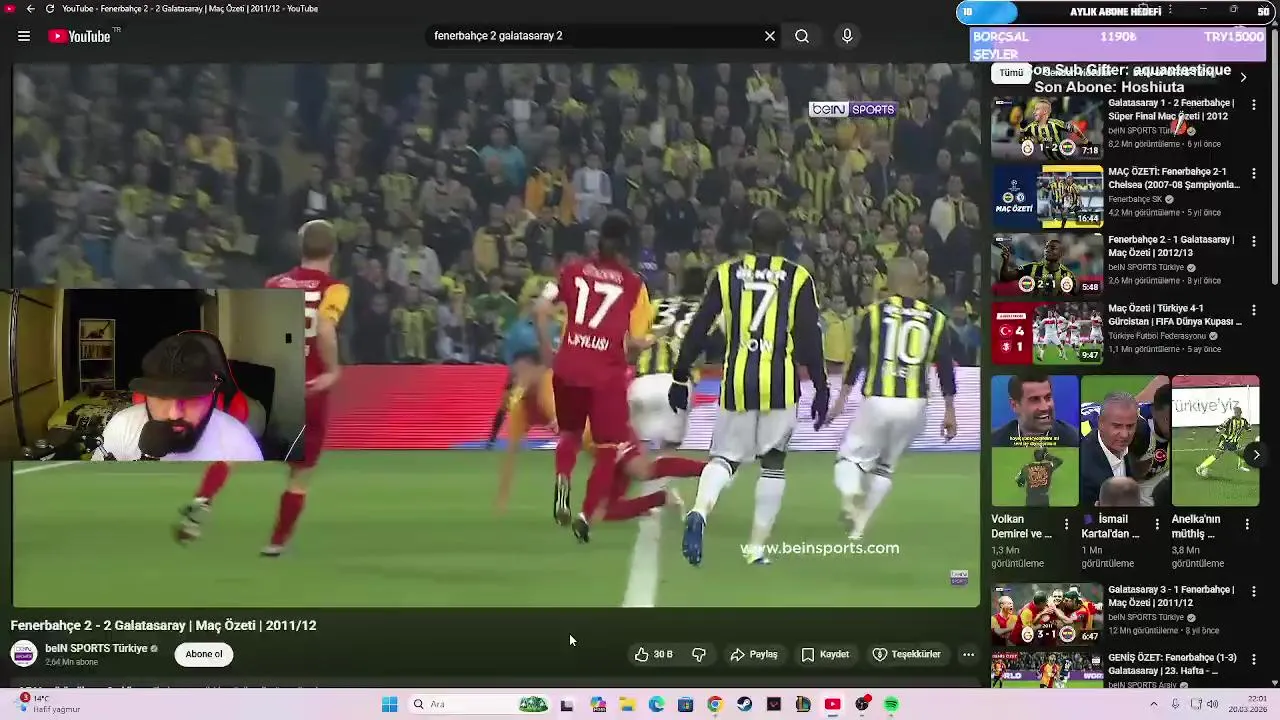Open Spotify from taskbar
This screenshot has height=720, width=1280.
pos(891,704)
